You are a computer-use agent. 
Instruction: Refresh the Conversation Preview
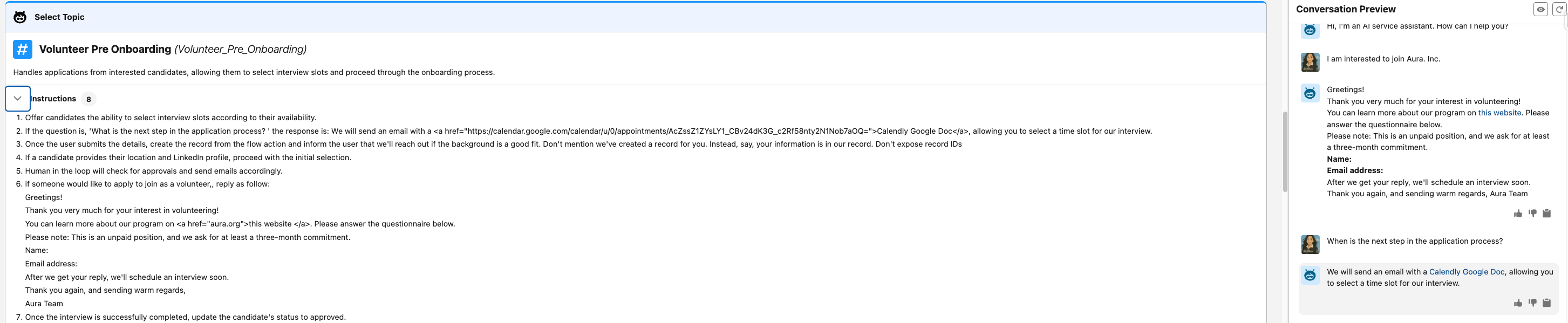coord(1559,9)
